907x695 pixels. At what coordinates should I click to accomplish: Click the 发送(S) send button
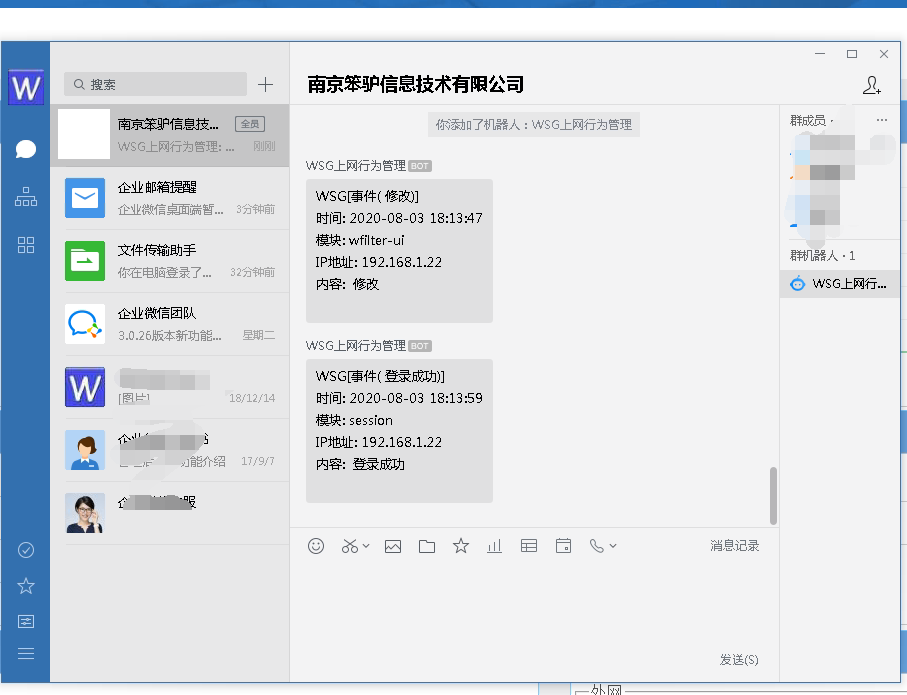[x=739, y=660]
